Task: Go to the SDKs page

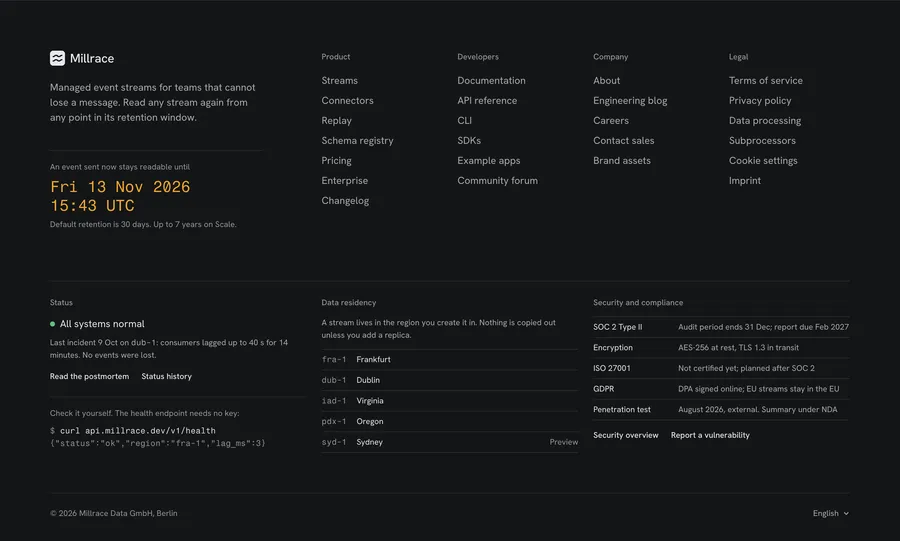Action: click(469, 141)
